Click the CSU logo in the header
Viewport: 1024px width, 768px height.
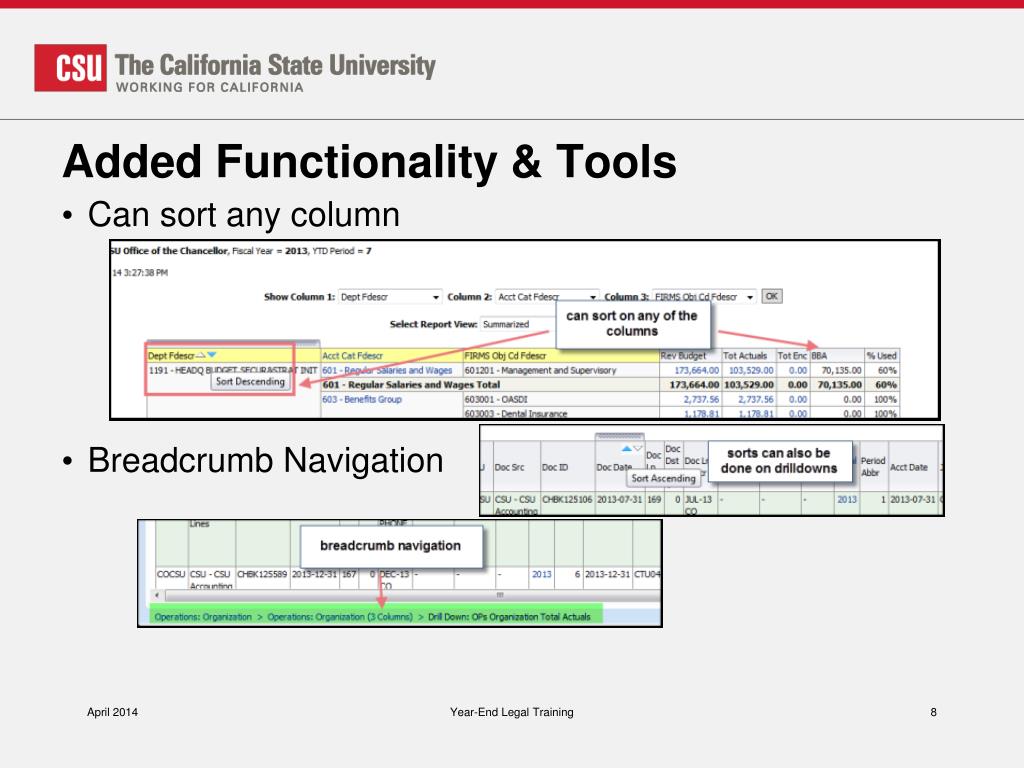click(x=71, y=67)
